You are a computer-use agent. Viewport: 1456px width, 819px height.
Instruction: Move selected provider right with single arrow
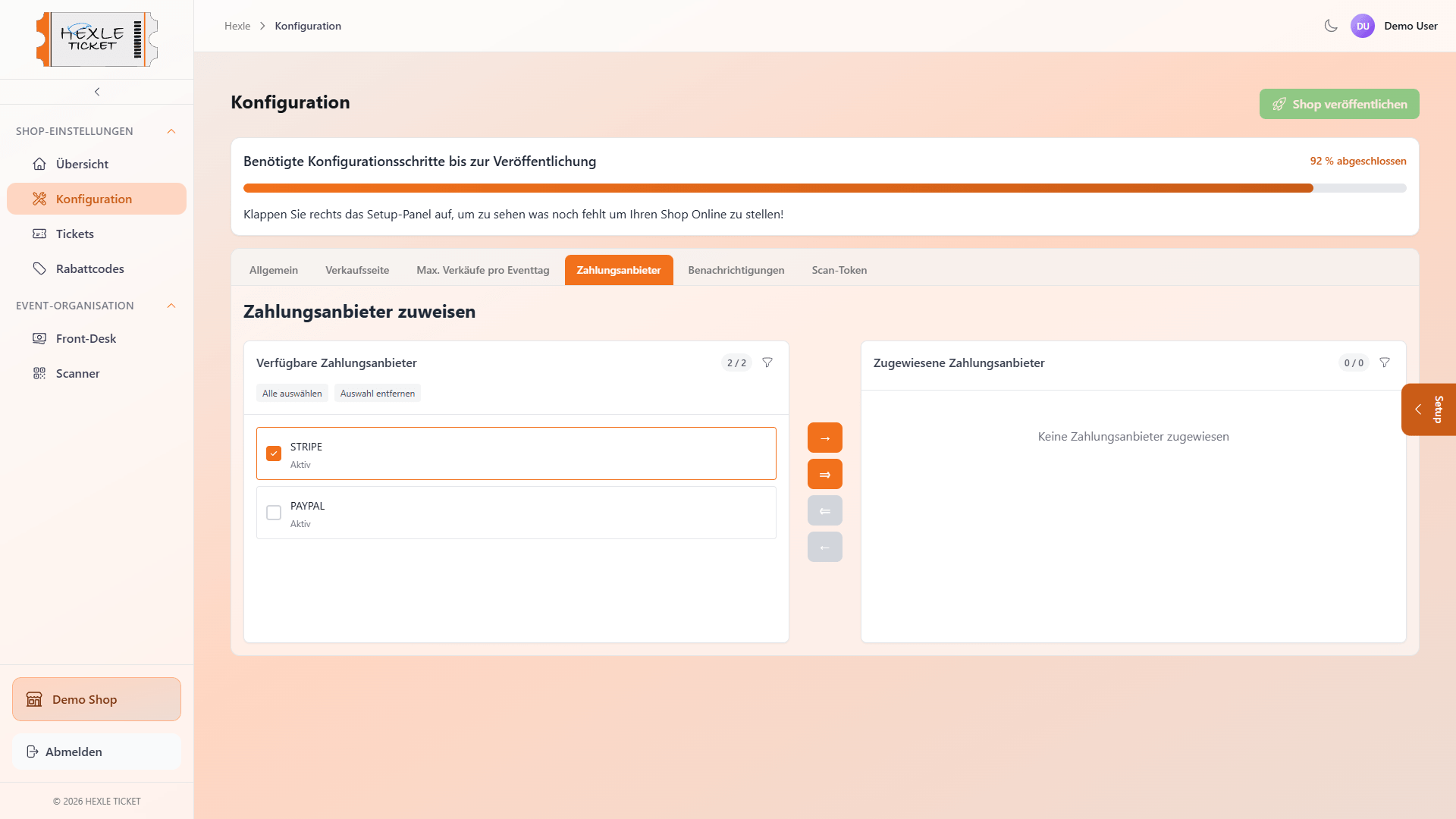(x=824, y=438)
